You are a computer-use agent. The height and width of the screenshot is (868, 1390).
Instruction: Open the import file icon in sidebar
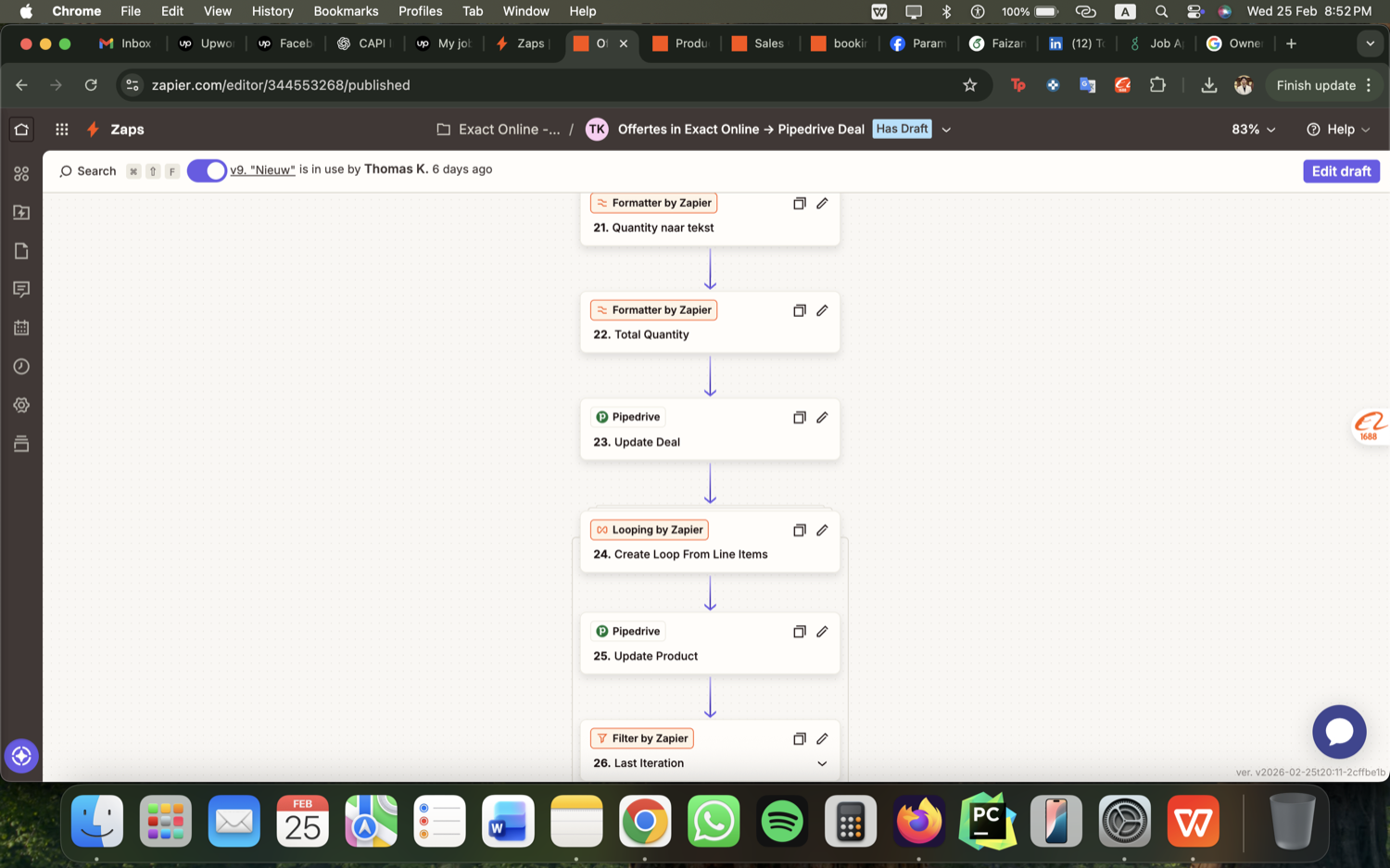(x=21, y=212)
